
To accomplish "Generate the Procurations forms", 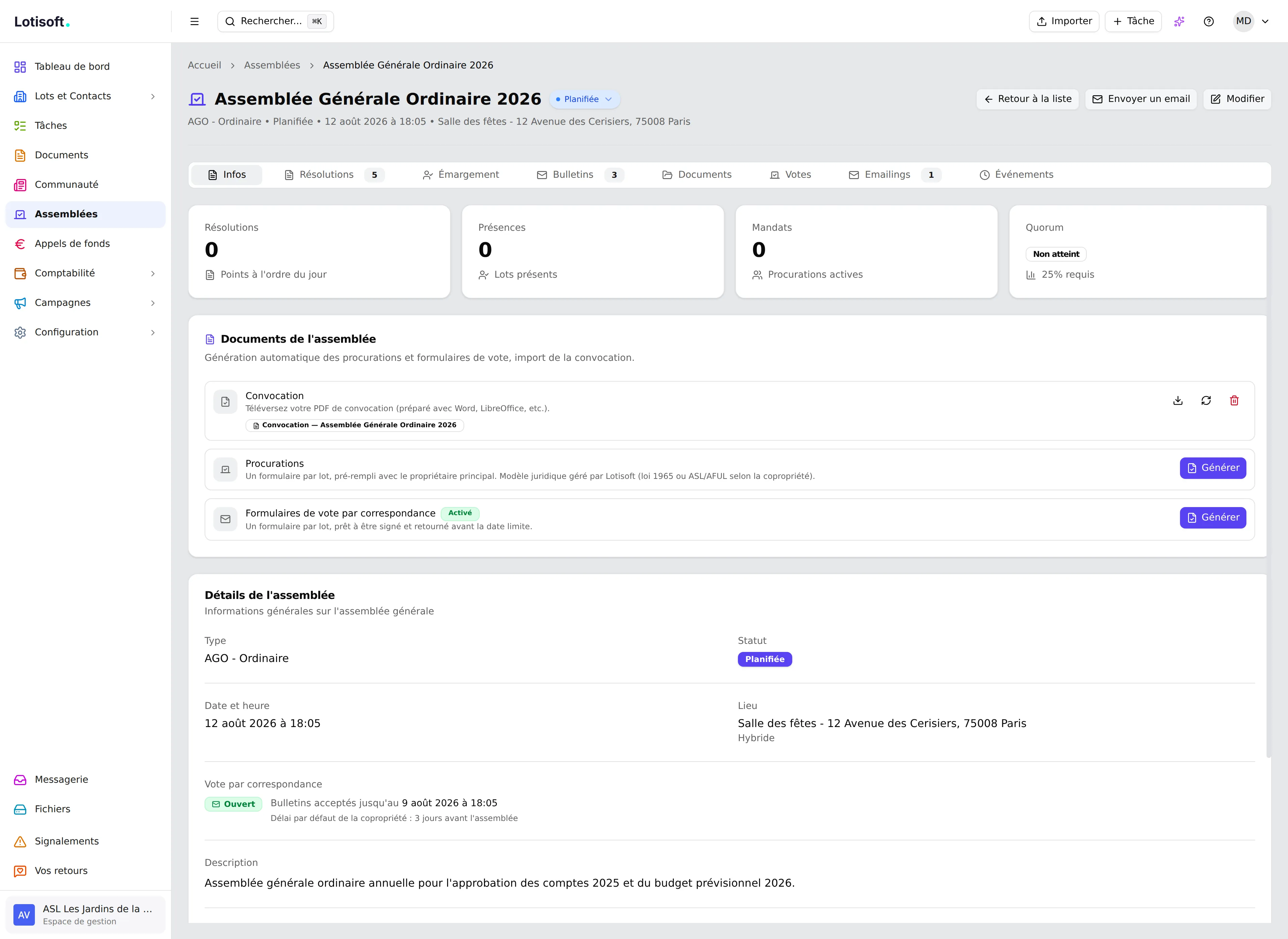I will [x=1213, y=468].
